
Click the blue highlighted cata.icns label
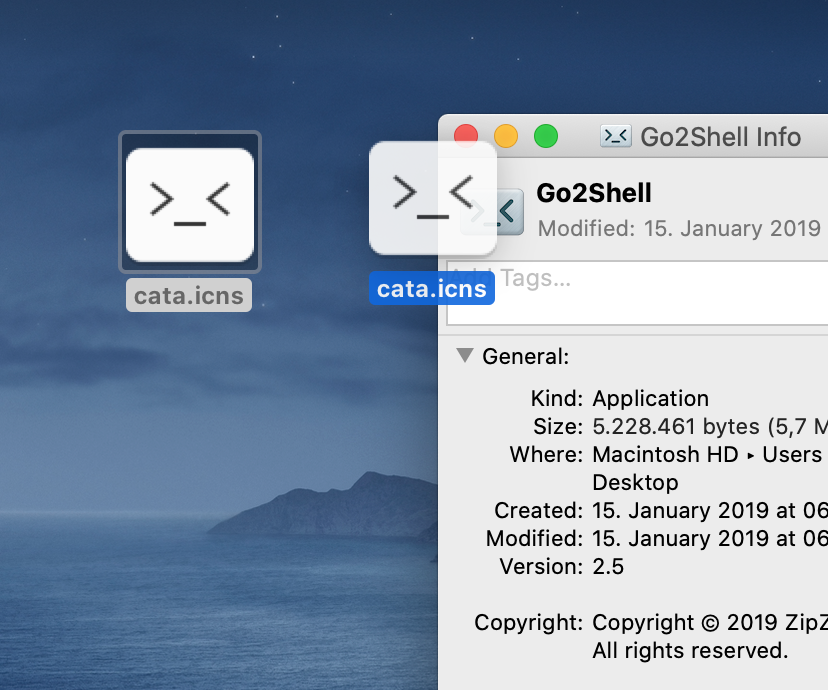tap(432, 288)
